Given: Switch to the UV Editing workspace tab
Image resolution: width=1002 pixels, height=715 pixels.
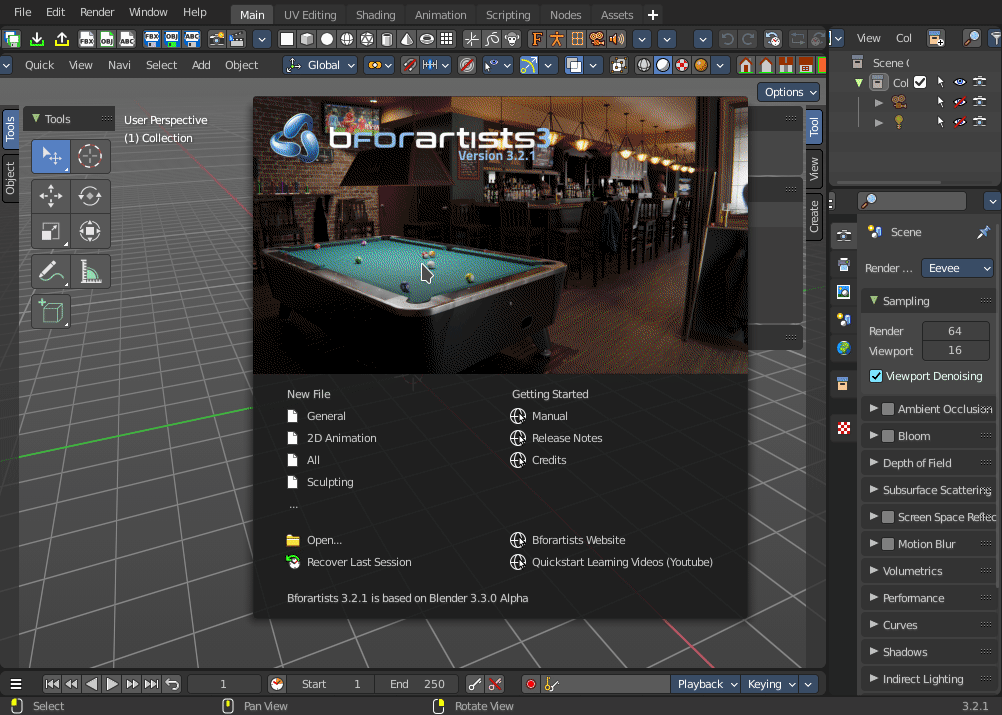Looking at the screenshot, I should click(x=310, y=15).
